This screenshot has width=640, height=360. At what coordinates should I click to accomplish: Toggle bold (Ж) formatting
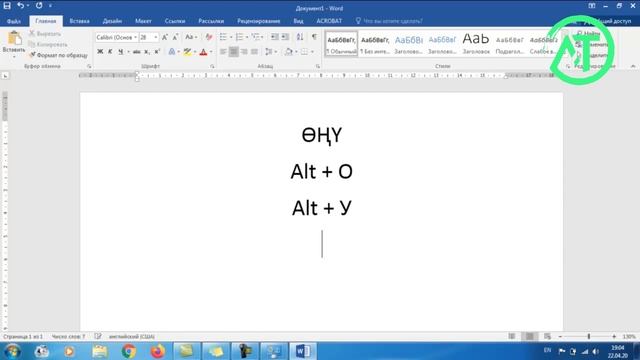click(x=100, y=52)
